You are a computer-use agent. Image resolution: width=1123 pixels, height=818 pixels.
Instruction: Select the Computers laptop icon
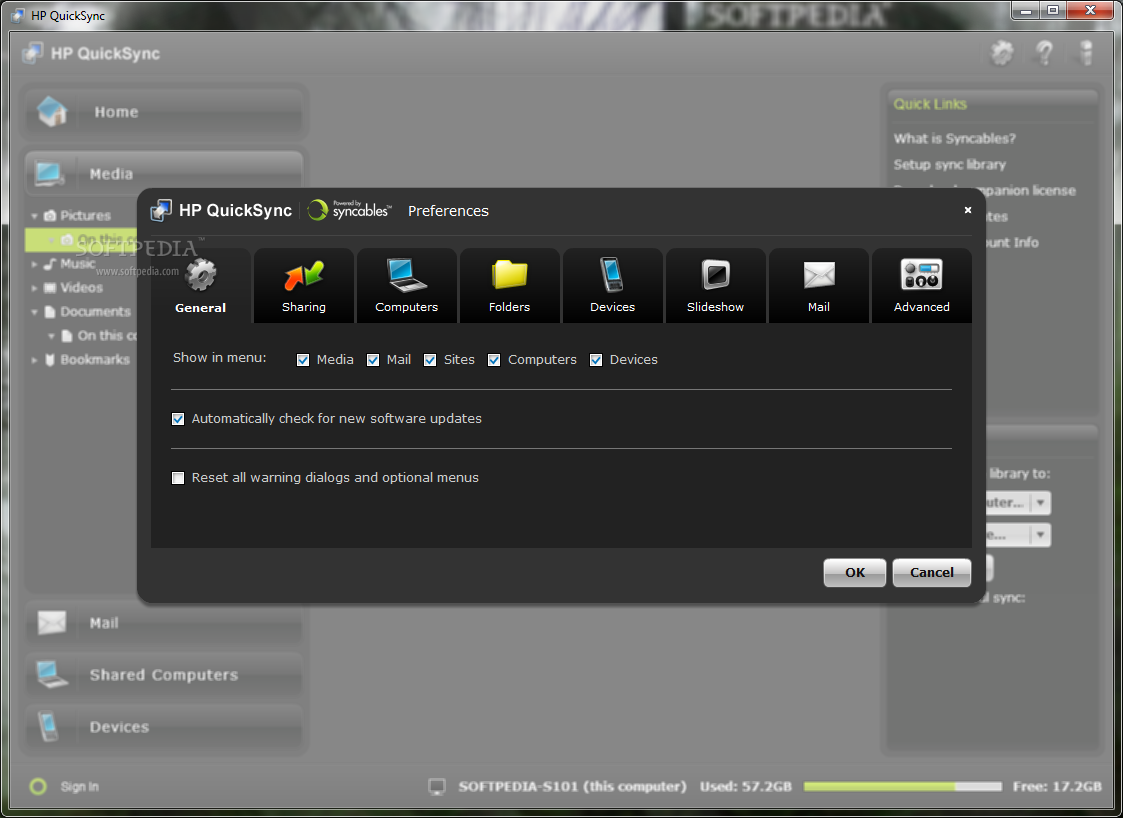(407, 275)
